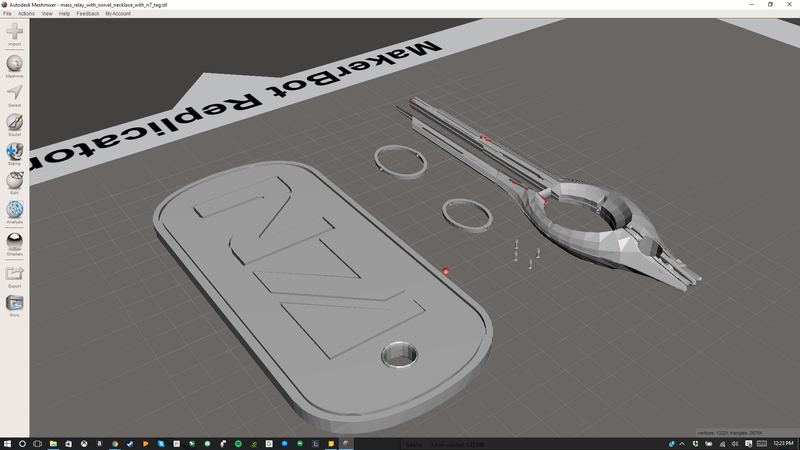Click the Import tool icon
Screen dimensions: 800x450
point(14,32)
